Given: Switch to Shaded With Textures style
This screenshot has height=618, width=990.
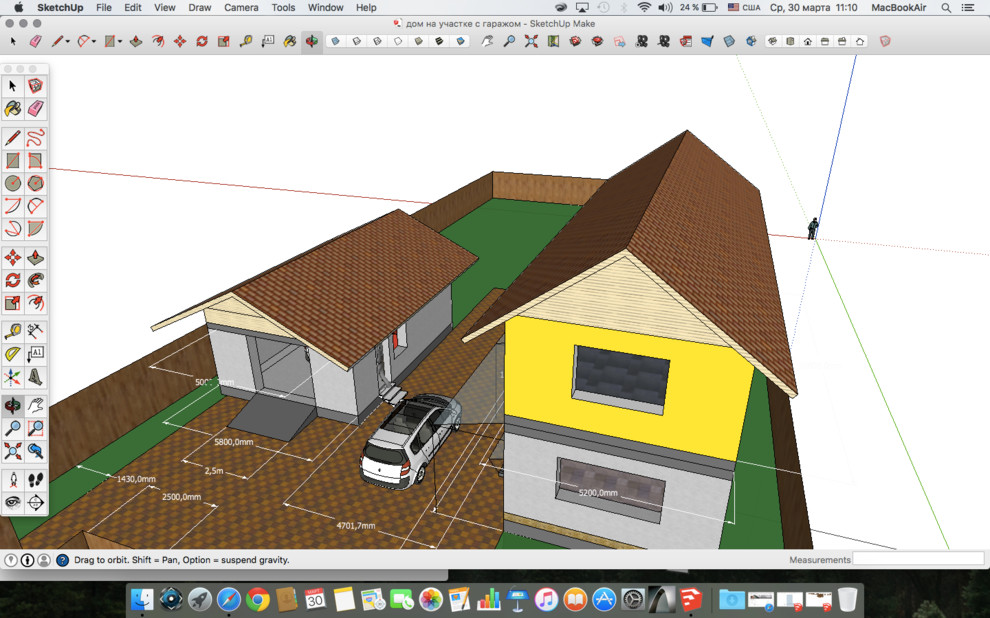Looking at the screenshot, I should tap(440, 42).
